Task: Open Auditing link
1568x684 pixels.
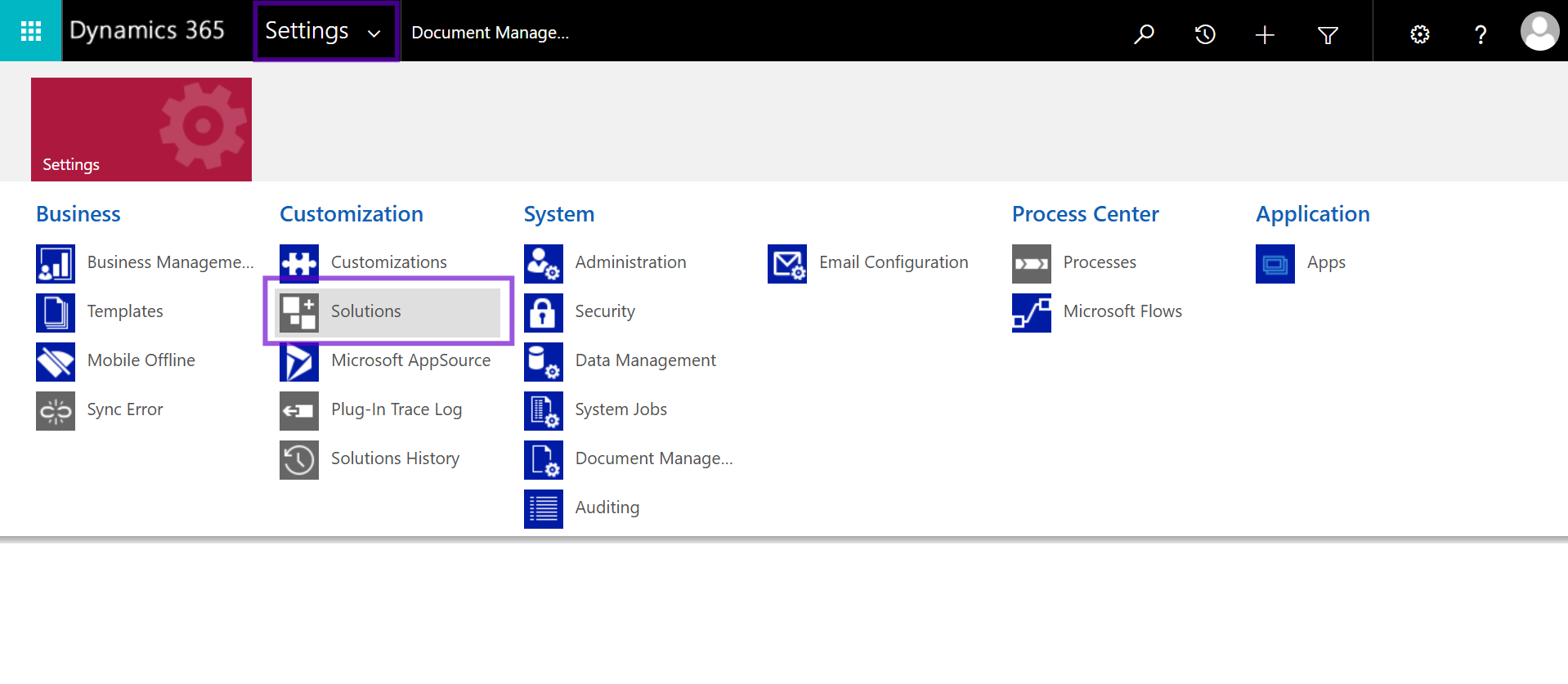Action: point(607,507)
